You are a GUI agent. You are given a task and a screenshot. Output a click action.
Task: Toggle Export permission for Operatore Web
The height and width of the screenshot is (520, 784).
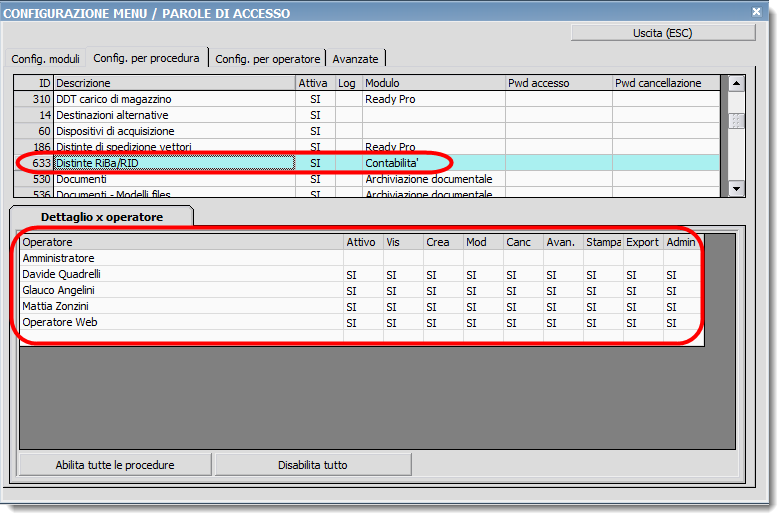pyautogui.click(x=643, y=322)
